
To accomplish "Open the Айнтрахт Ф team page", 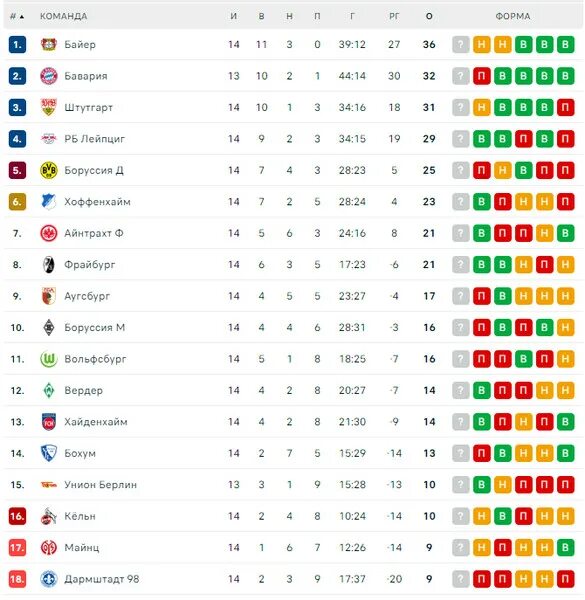I will [x=94, y=233].
